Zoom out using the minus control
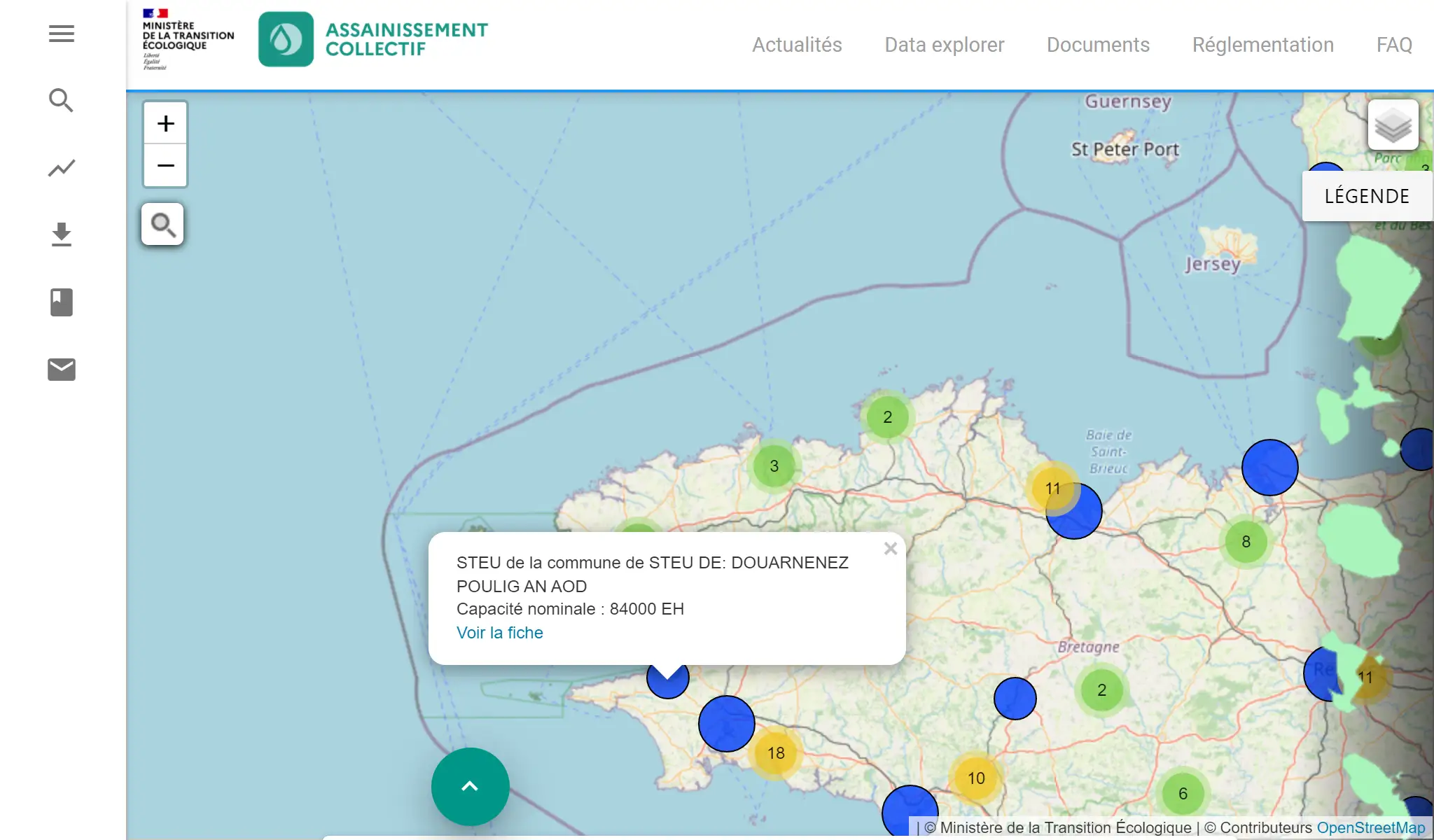 165,165
